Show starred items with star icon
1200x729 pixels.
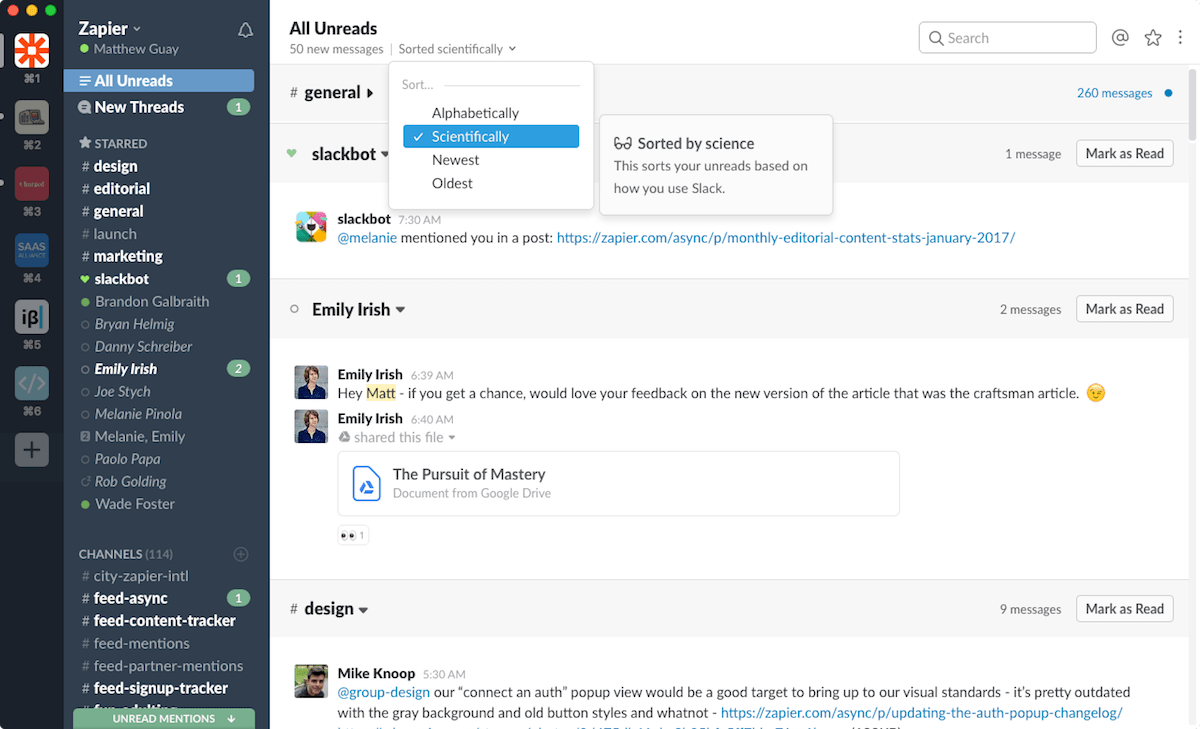[x=1153, y=37]
